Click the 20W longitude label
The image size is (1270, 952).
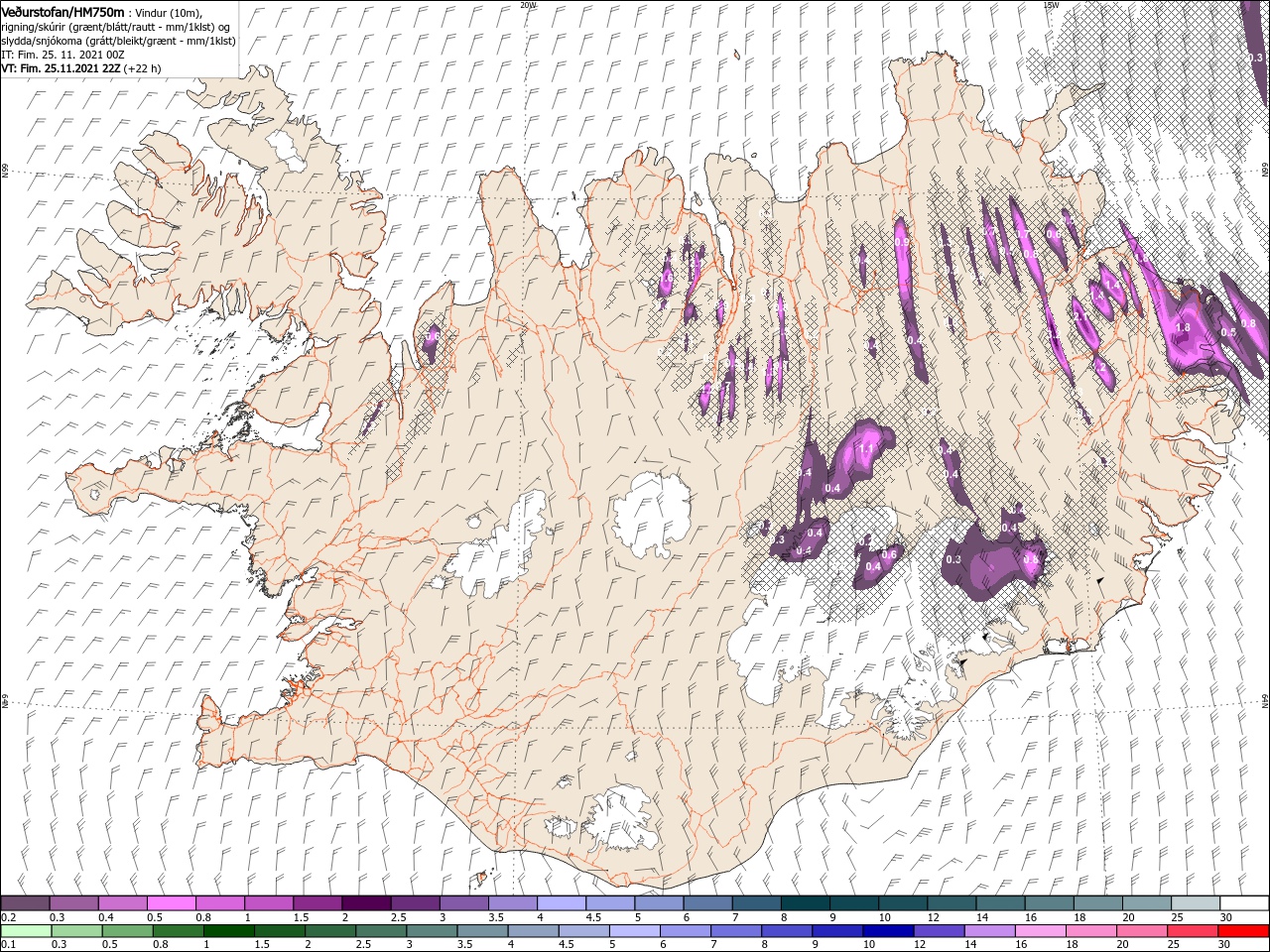pyautogui.click(x=528, y=5)
